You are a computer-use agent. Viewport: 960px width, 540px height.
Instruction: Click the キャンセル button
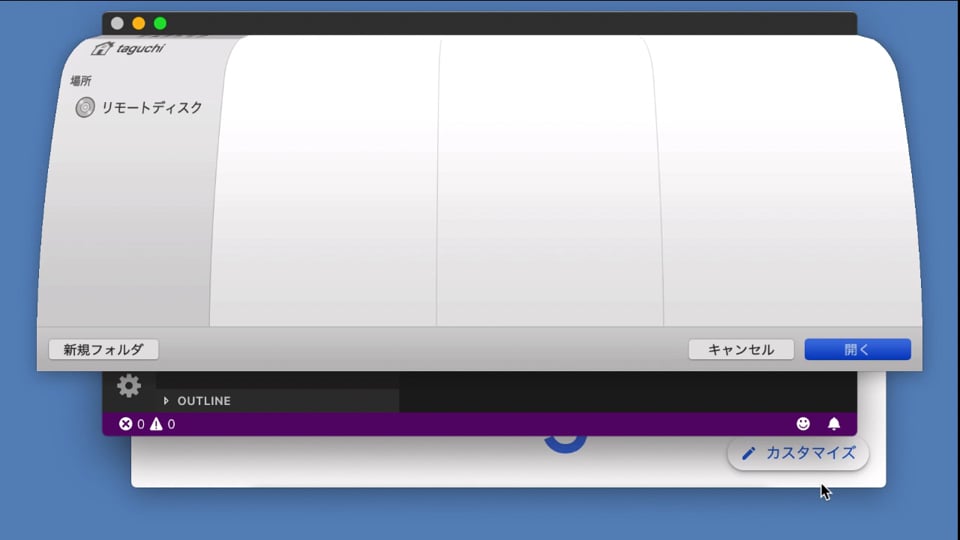coord(741,350)
